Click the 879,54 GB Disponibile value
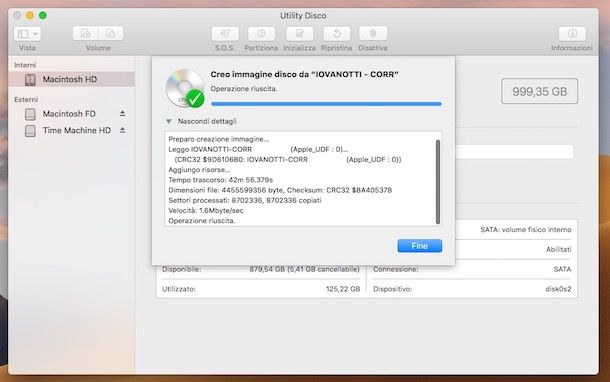 pos(304,269)
